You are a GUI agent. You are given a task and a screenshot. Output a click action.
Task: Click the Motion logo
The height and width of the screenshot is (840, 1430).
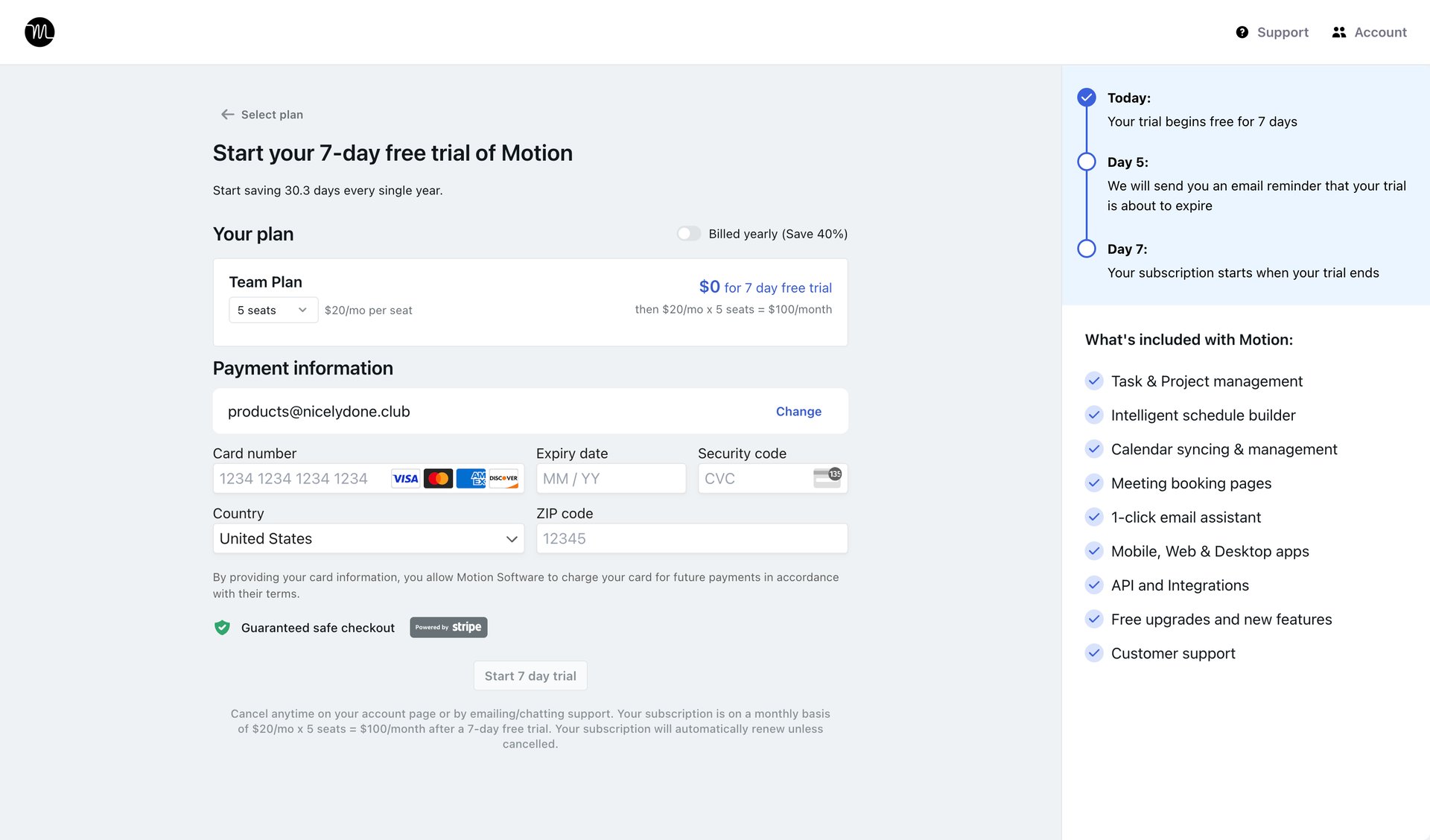[39, 32]
